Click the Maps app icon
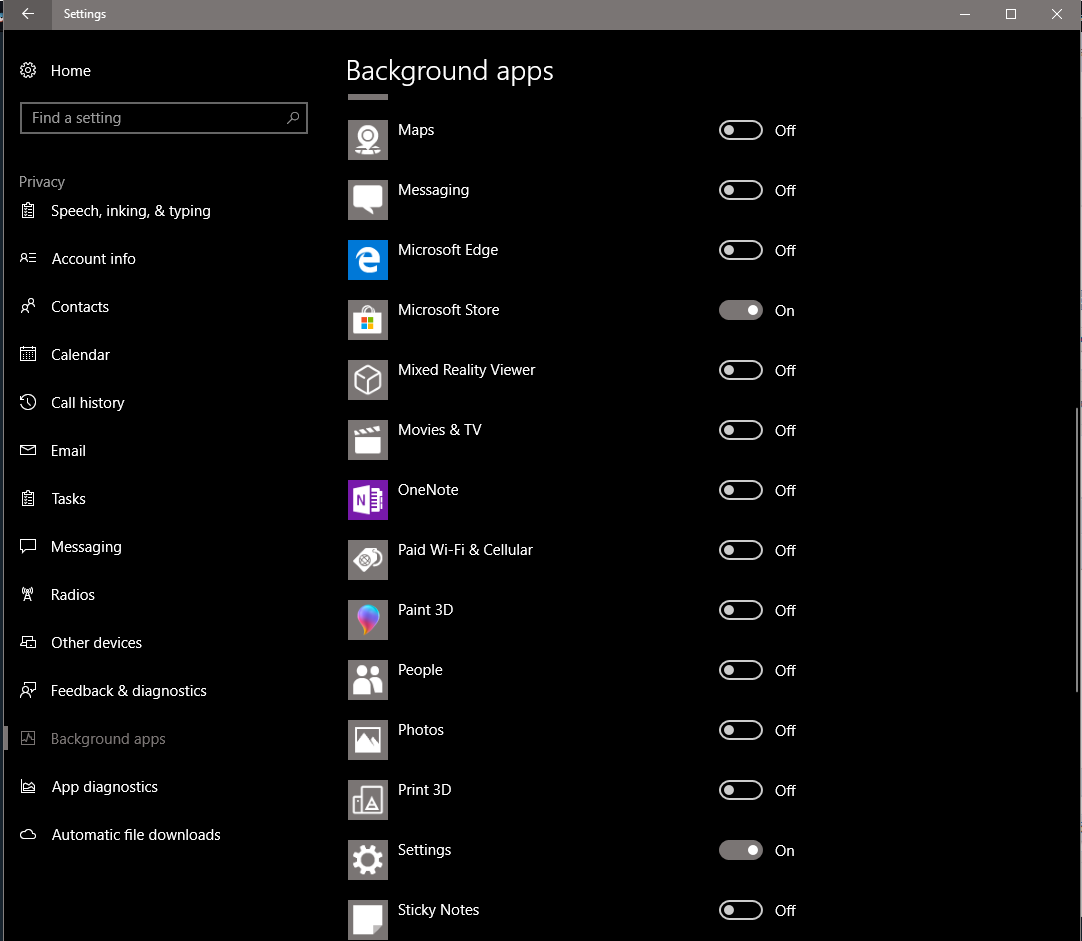This screenshot has height=941, width=1082. 368,140
